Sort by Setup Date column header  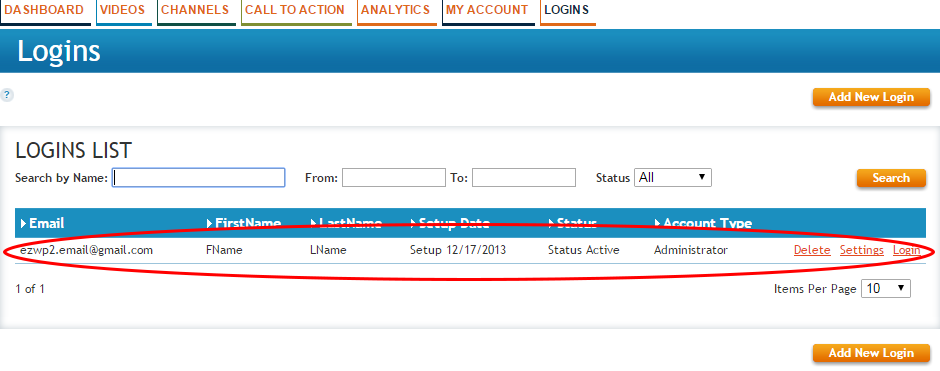[x=450, y=224]
